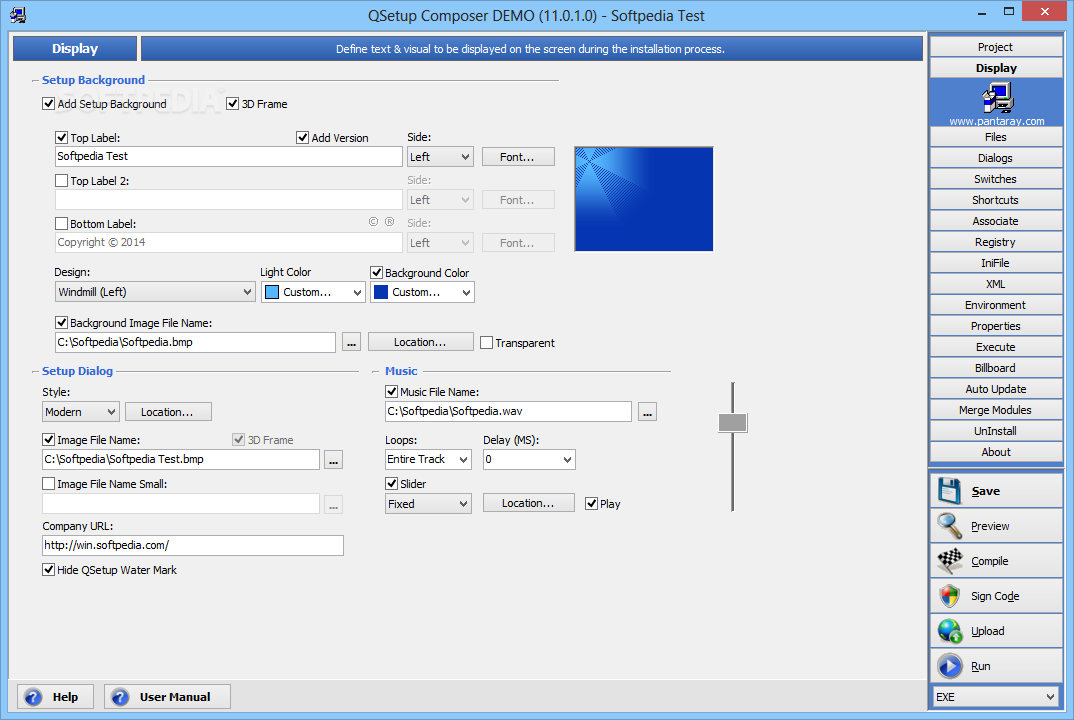This screenshot has height=720, width=1074.
Task: Open the Auto Update section
Action: [996, 389]
